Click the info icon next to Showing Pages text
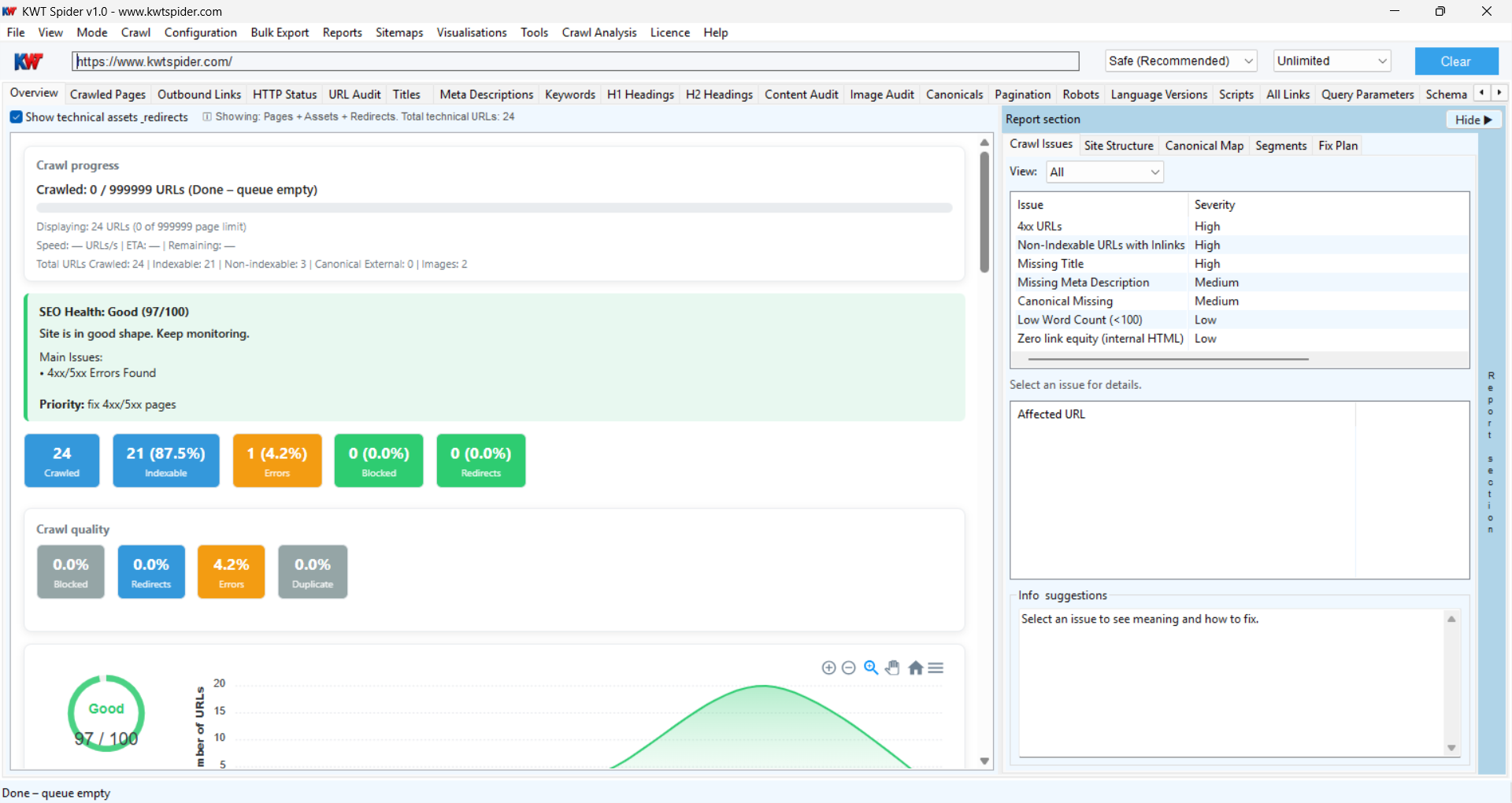This screenshot has width=1512, height=803. (206, 117)
